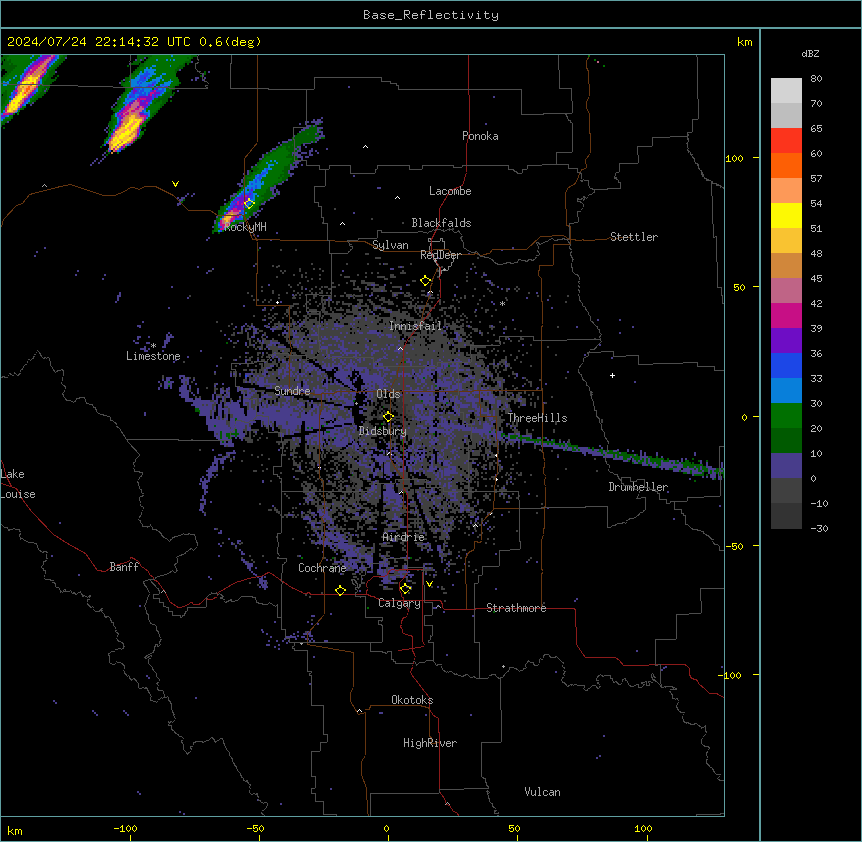862x842 pixels.
Task: Click the white plus marker north of Drumheller
Action: tap(612, 375)
